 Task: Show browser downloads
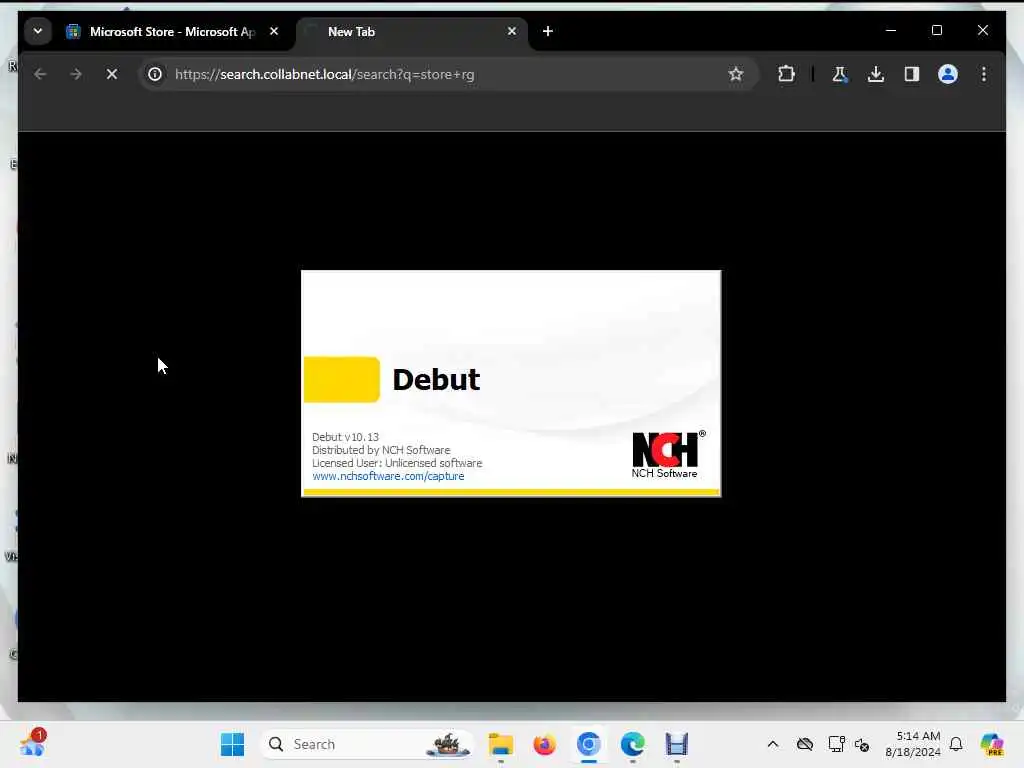(x=876, y=74)
